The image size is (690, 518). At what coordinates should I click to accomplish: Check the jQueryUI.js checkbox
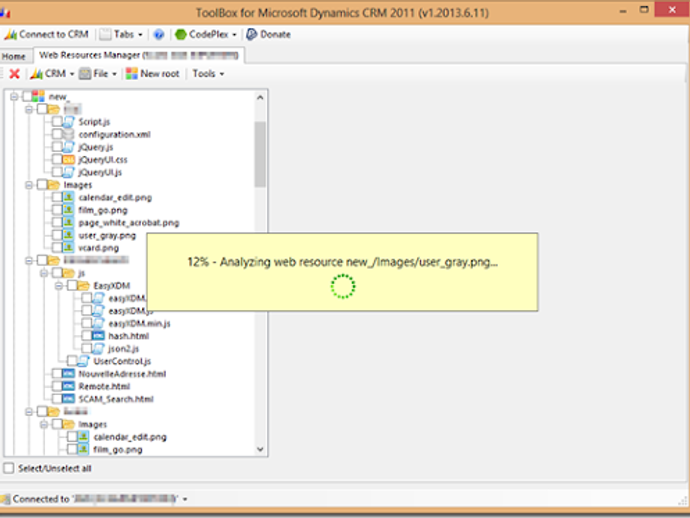point(57,172)
